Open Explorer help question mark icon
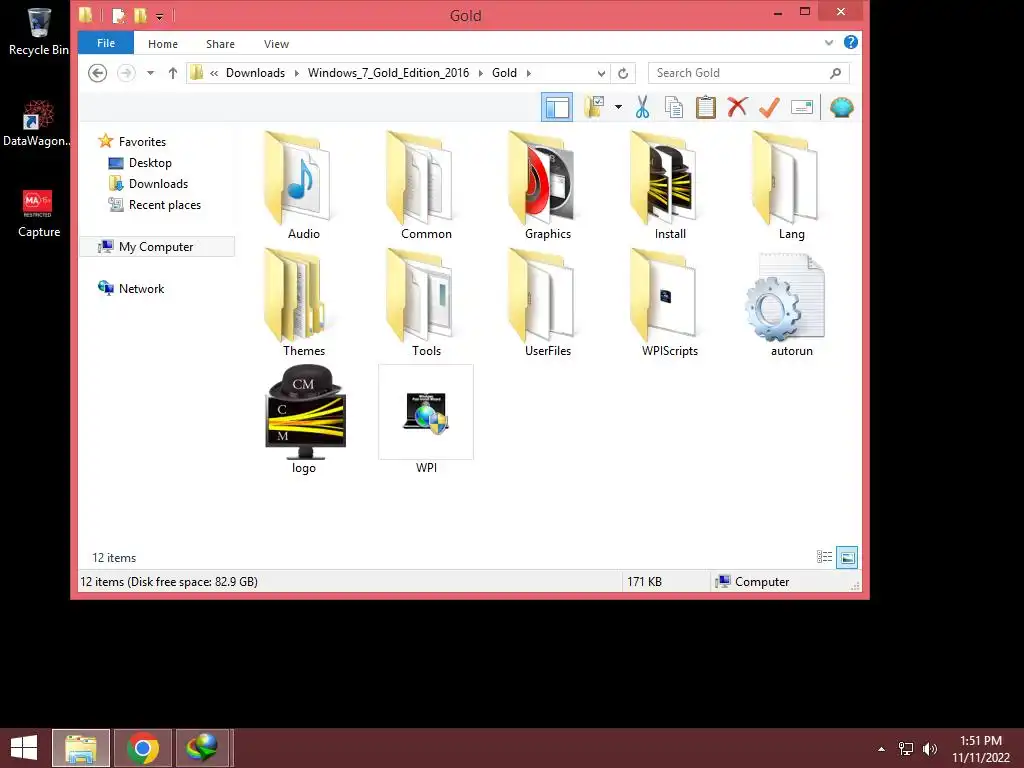 click(850, 42)
